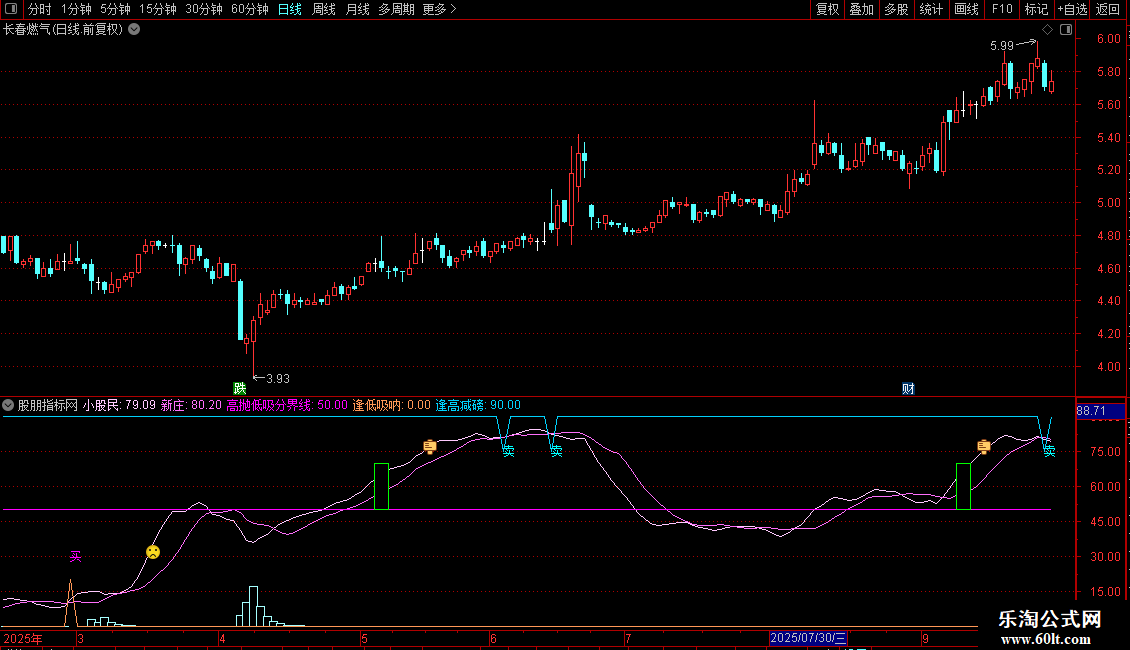Click 逢高减磅: 90.00 label
This screenshot has width=1130, height=650.
click(478, 406)
